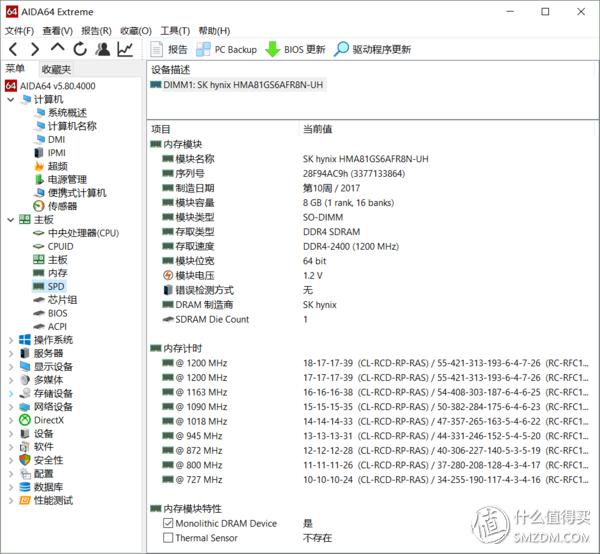
Task: Click the Back navigation arrow
Action: 13,49
